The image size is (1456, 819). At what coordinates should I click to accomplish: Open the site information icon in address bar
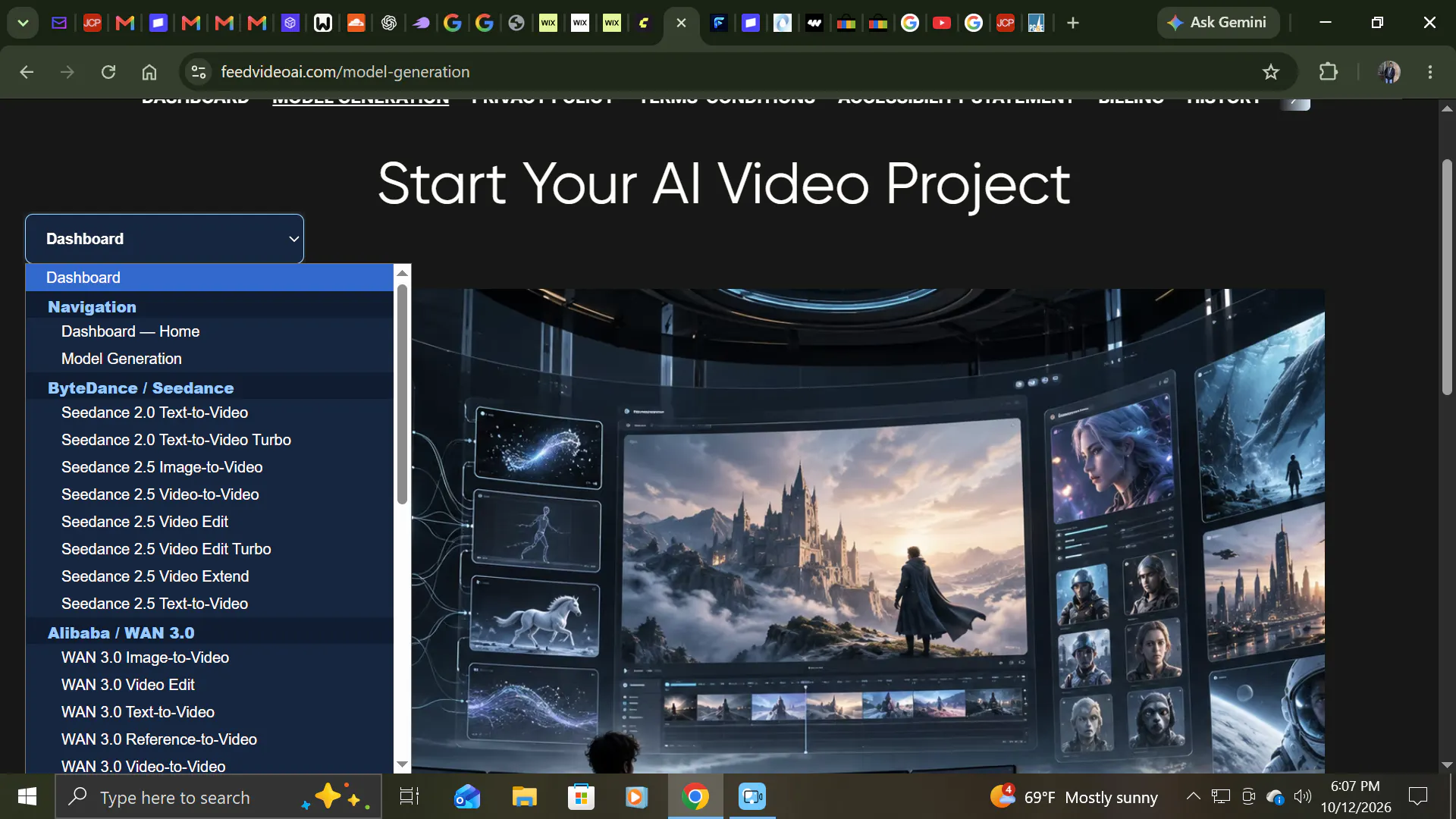[x=199, y=72]
